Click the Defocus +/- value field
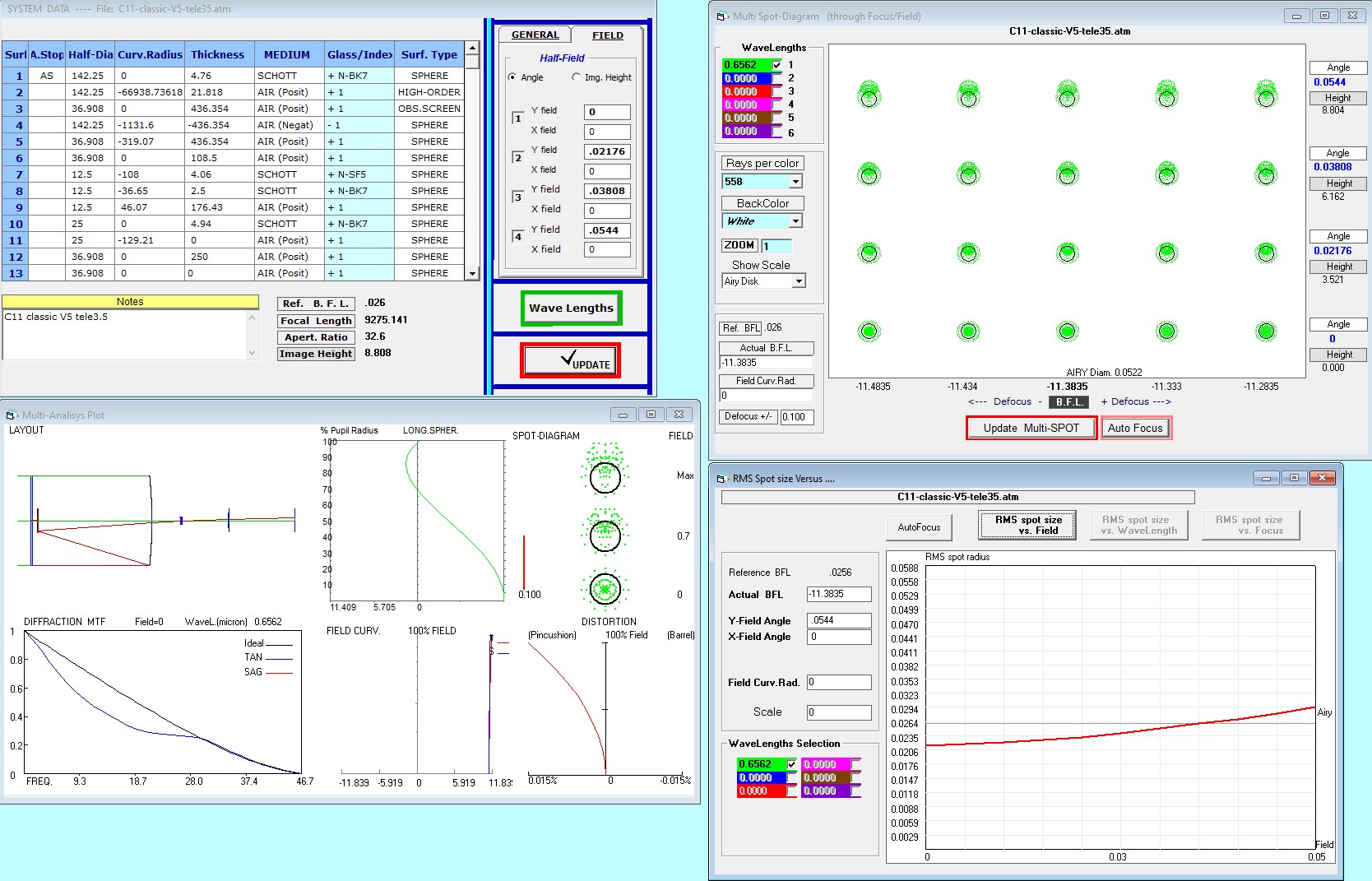 [797, 417]
